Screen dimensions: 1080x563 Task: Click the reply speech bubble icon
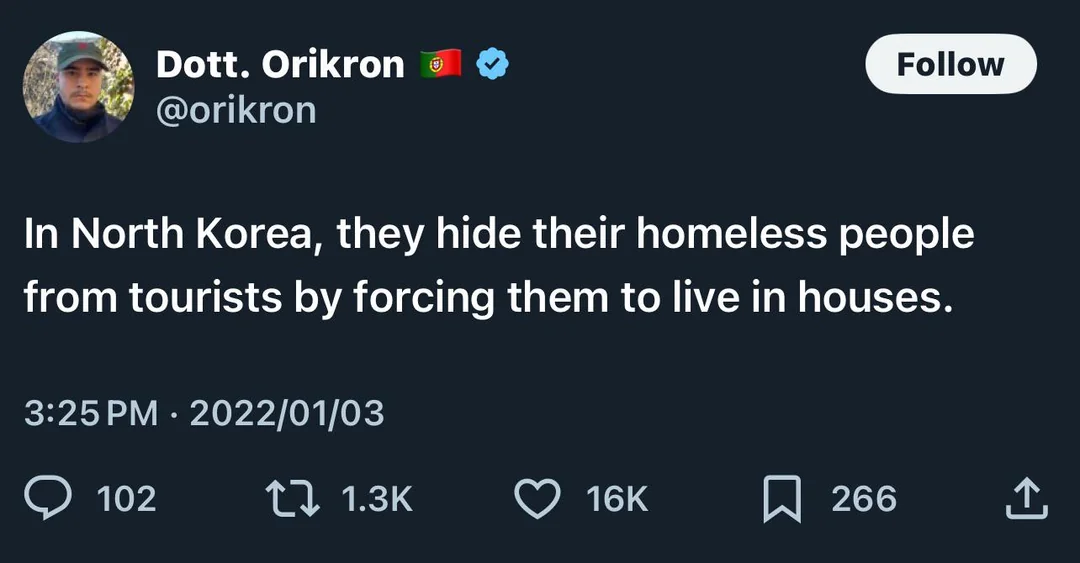[x=48, y=499]
